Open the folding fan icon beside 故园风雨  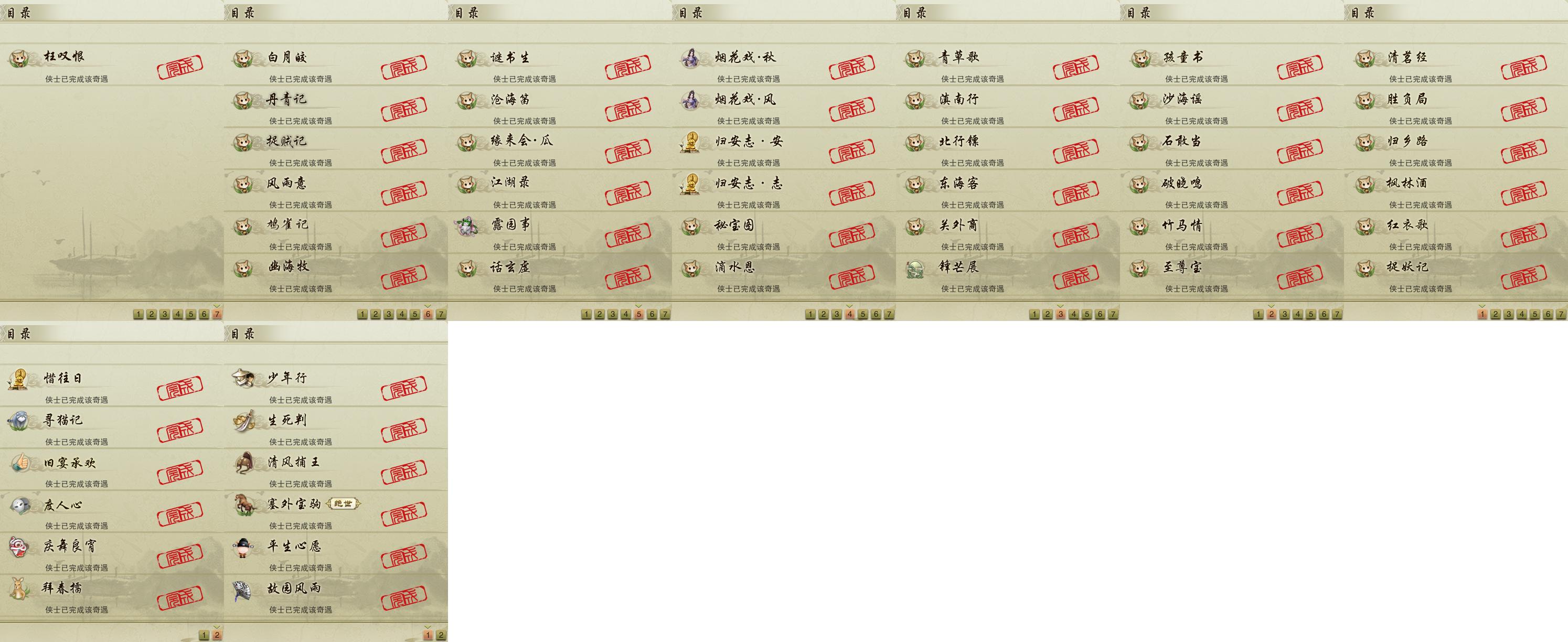click(x=243, y=588)
